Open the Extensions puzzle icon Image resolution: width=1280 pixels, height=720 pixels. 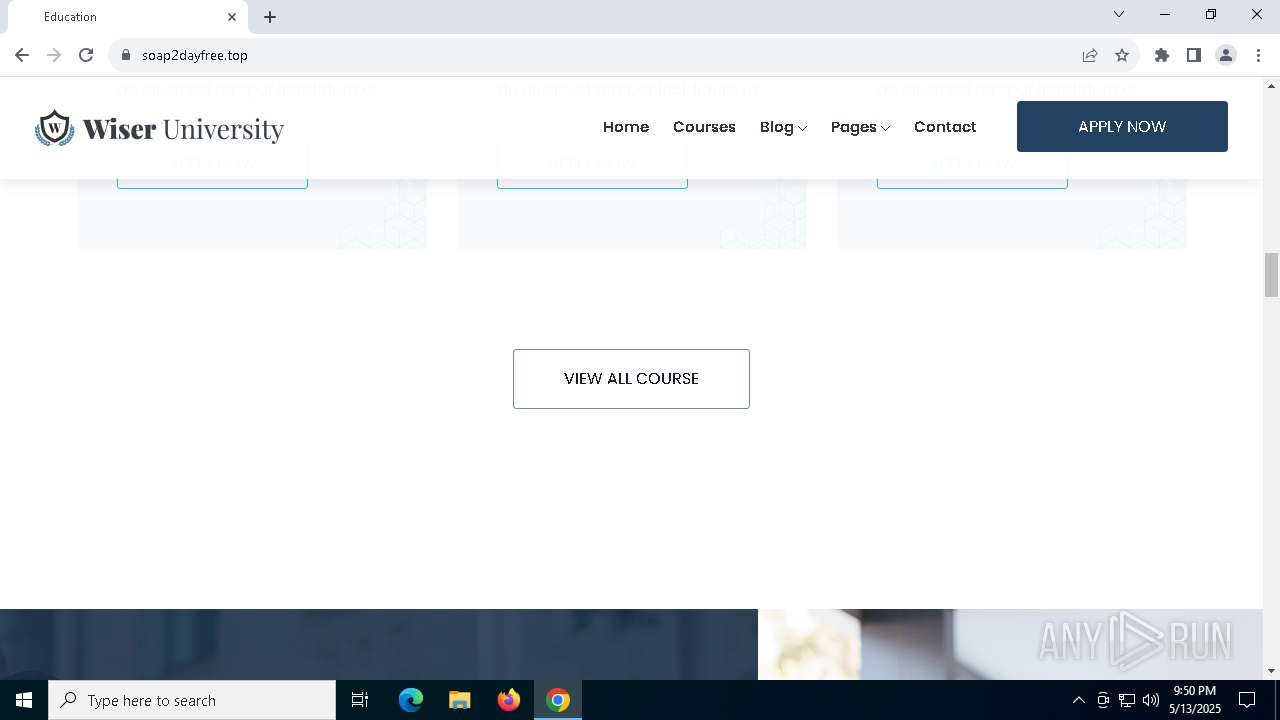tap(1162, 55)
